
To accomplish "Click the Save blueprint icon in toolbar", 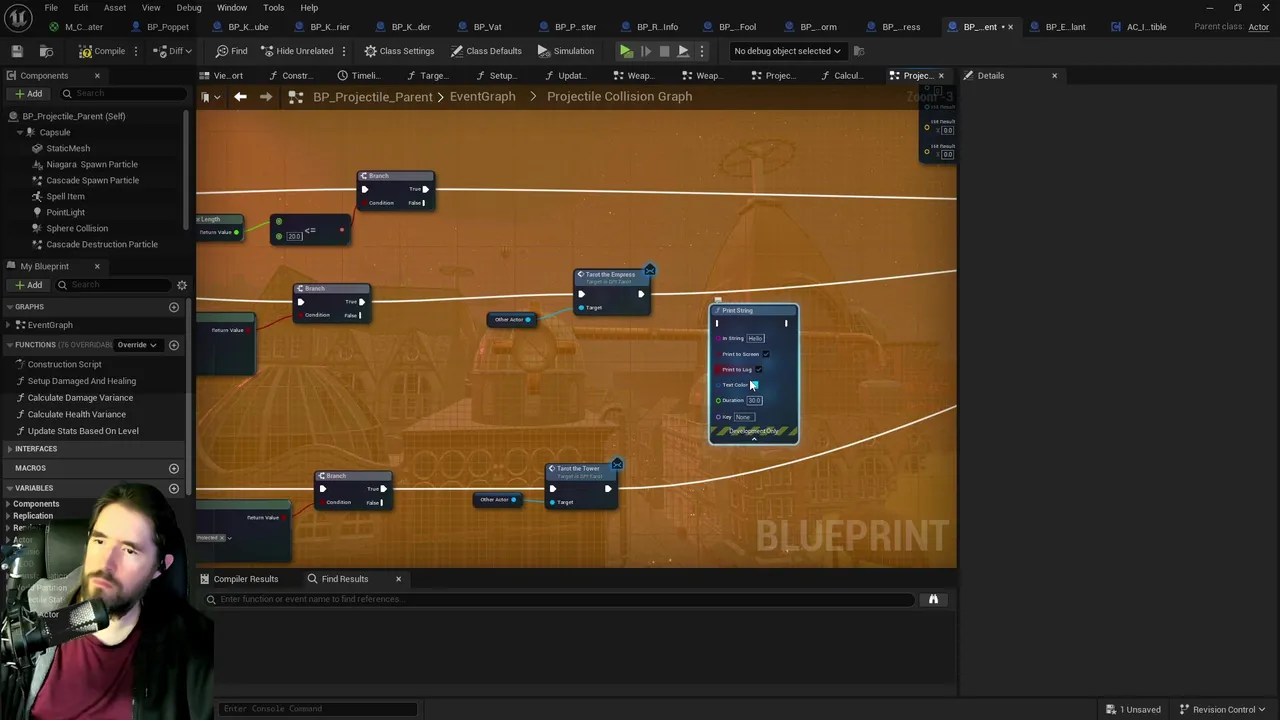I will point(17,51).
